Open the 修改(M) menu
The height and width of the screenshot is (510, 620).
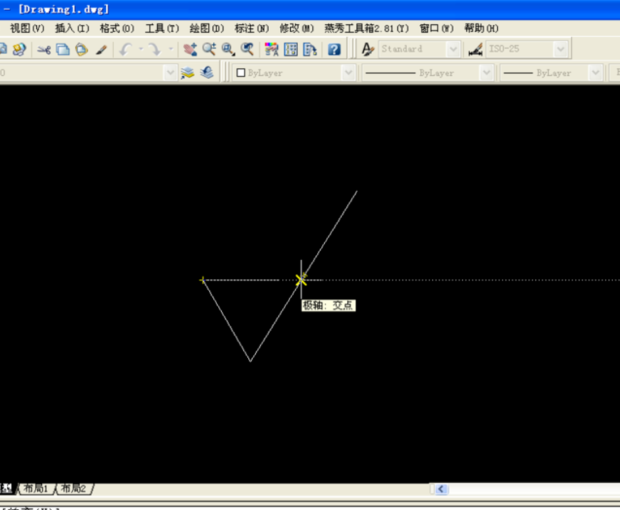pyautogui.click(x=297, y=28)
